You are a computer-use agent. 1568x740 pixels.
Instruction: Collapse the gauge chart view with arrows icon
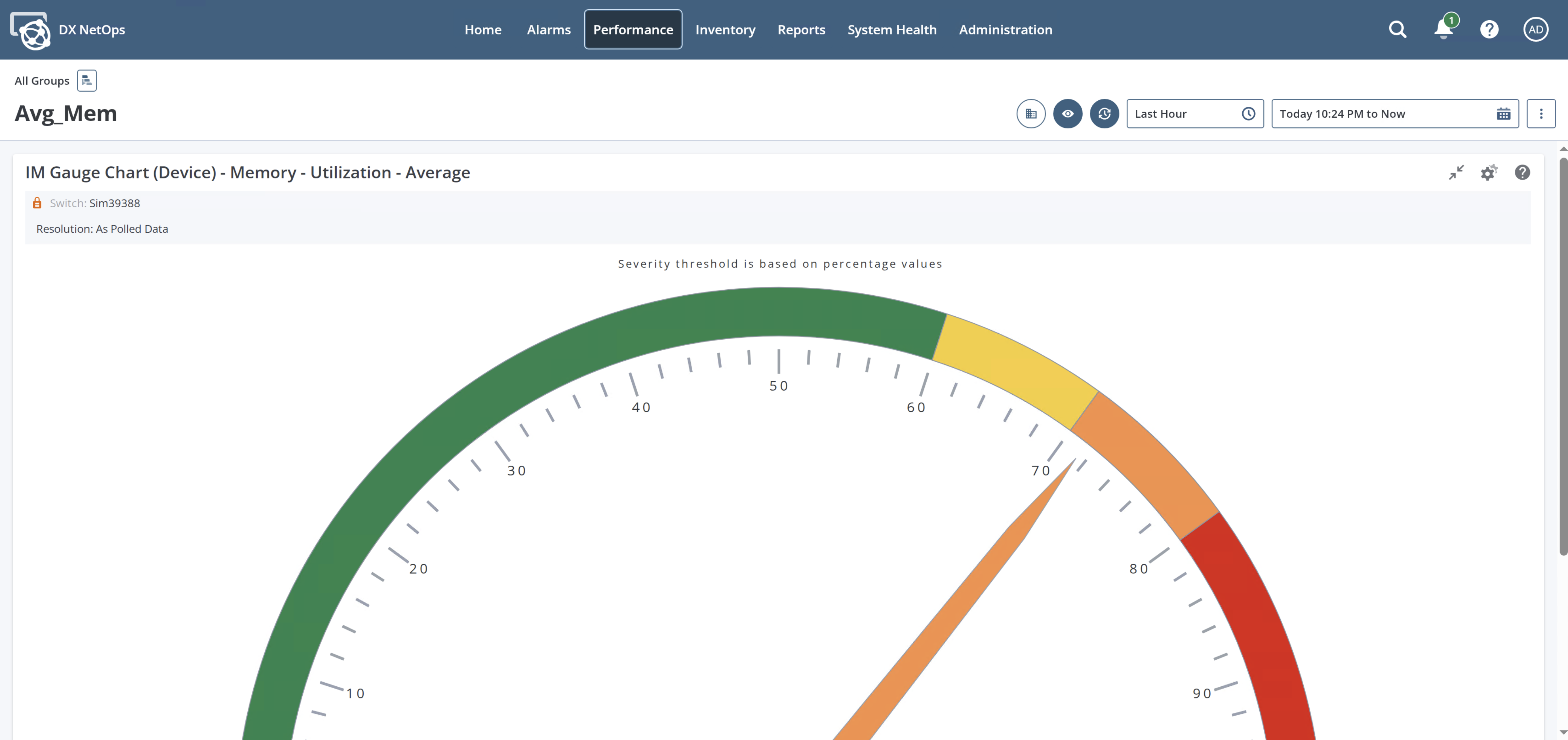pos(1456,173)
